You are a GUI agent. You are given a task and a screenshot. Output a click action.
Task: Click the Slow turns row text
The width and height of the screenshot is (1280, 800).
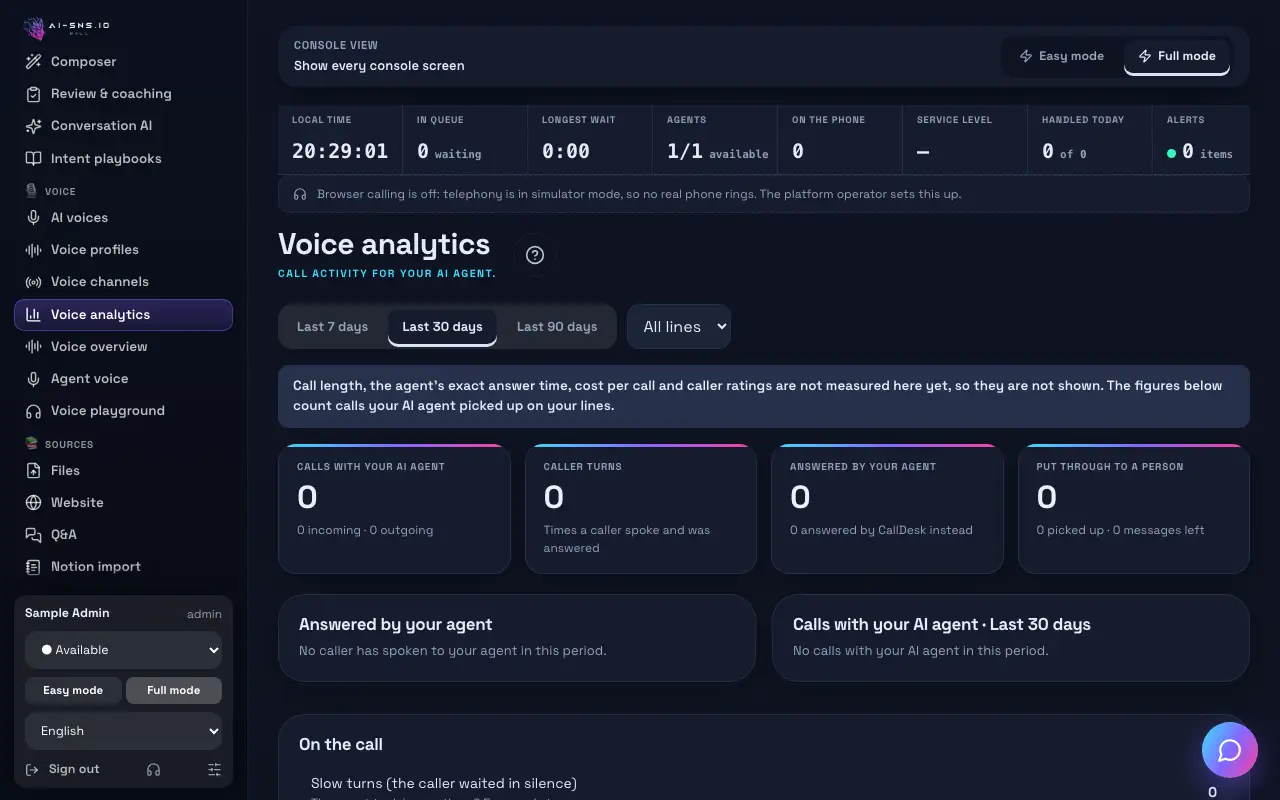click(444, 783)
